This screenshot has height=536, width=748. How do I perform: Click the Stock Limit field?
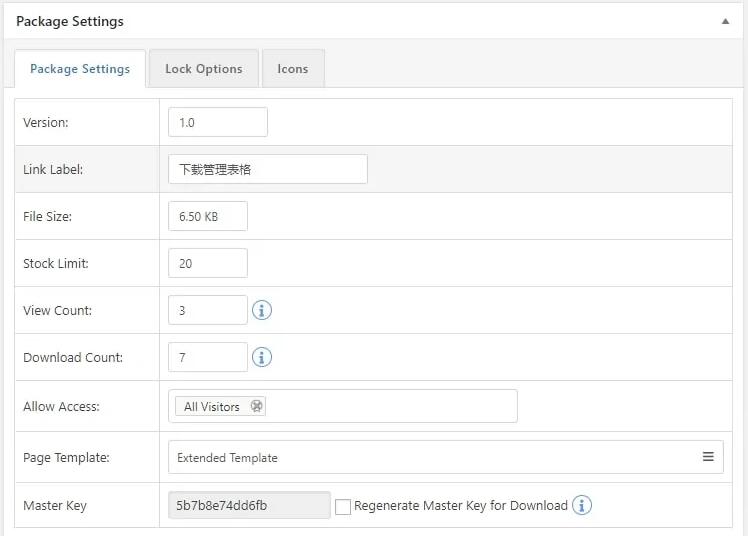click(x=208, y=263)
